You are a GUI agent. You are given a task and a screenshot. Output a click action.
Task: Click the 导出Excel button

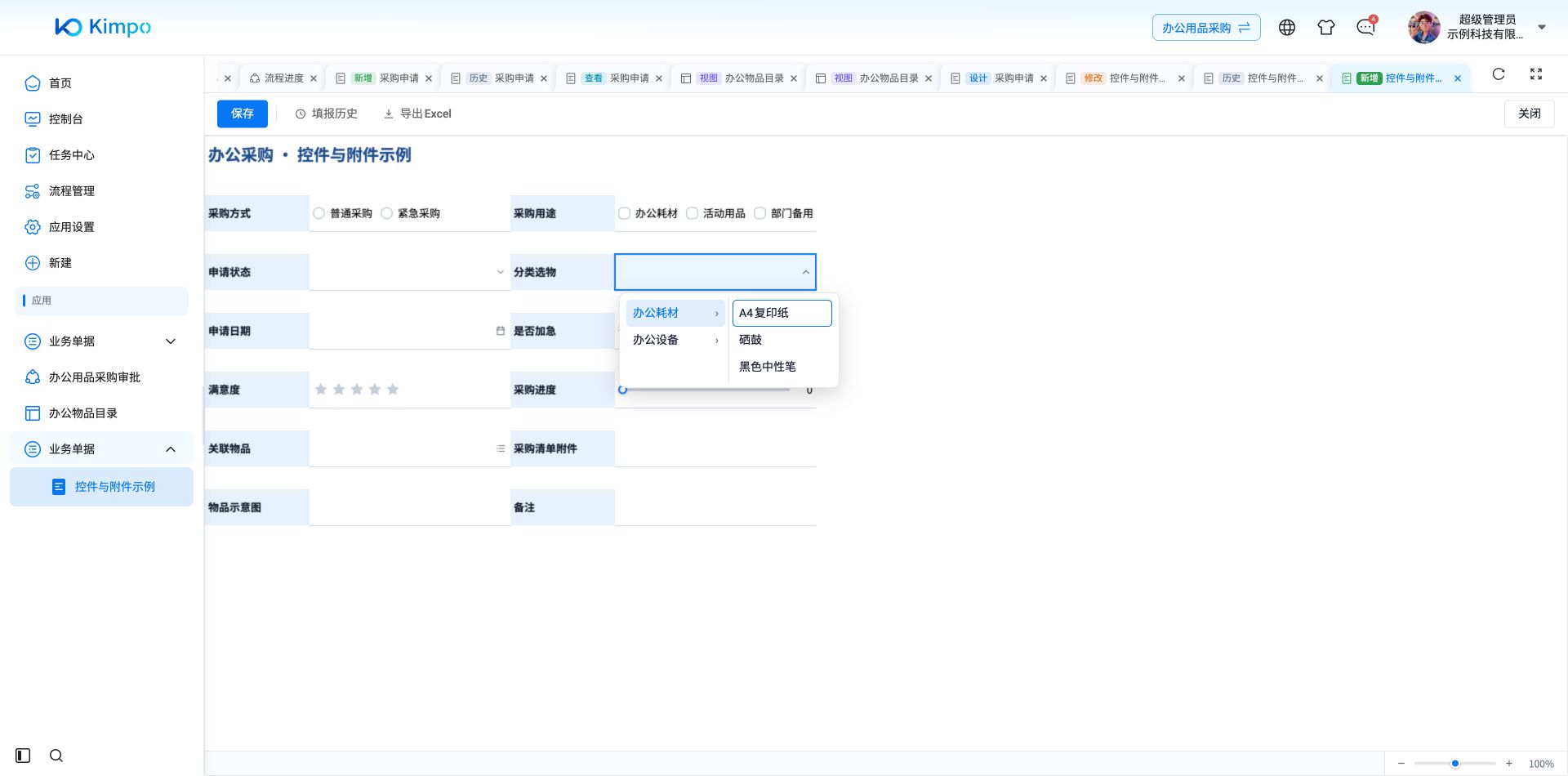tap(417, 114)
